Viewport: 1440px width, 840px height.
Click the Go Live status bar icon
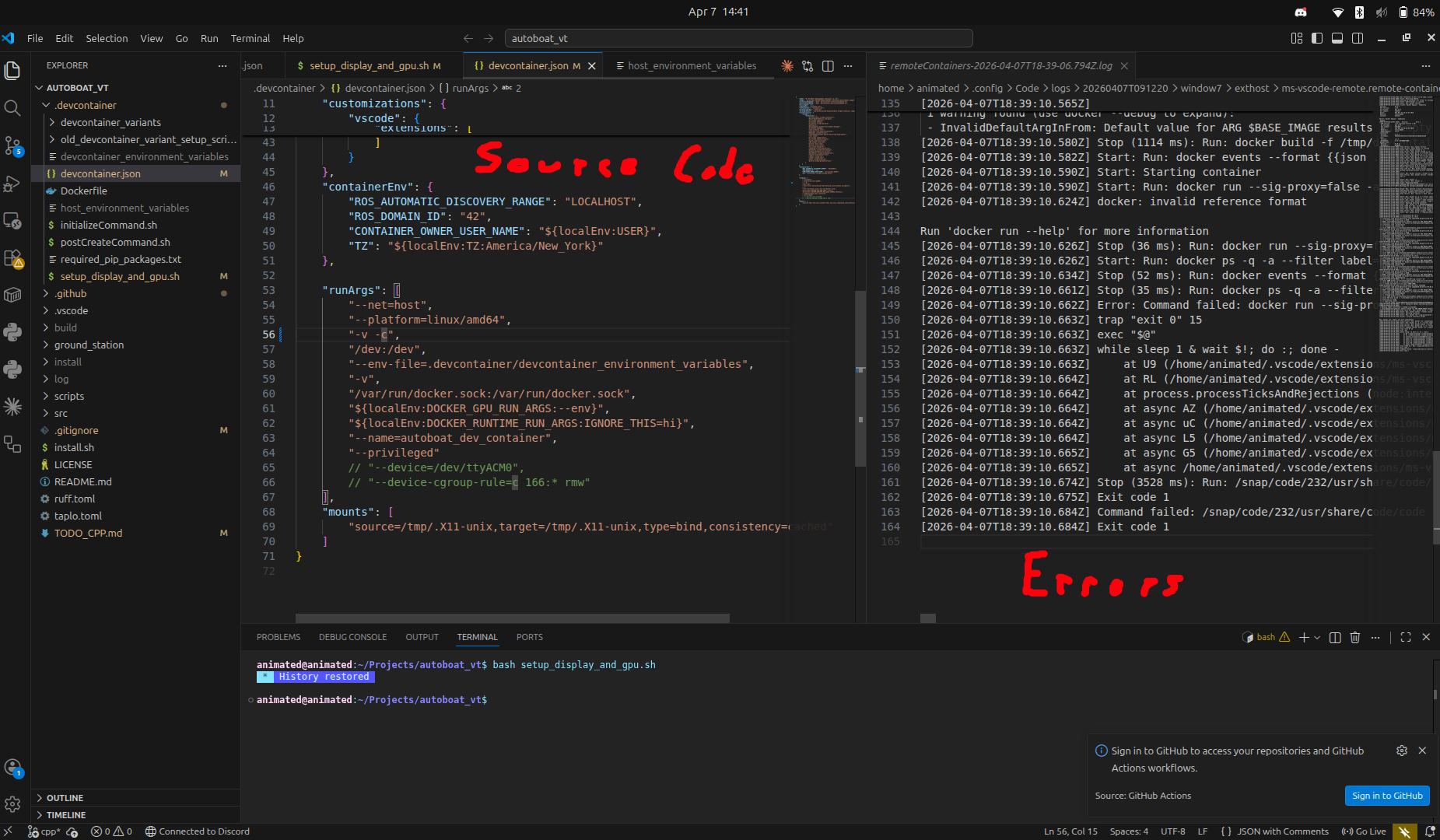[1363, 831]
